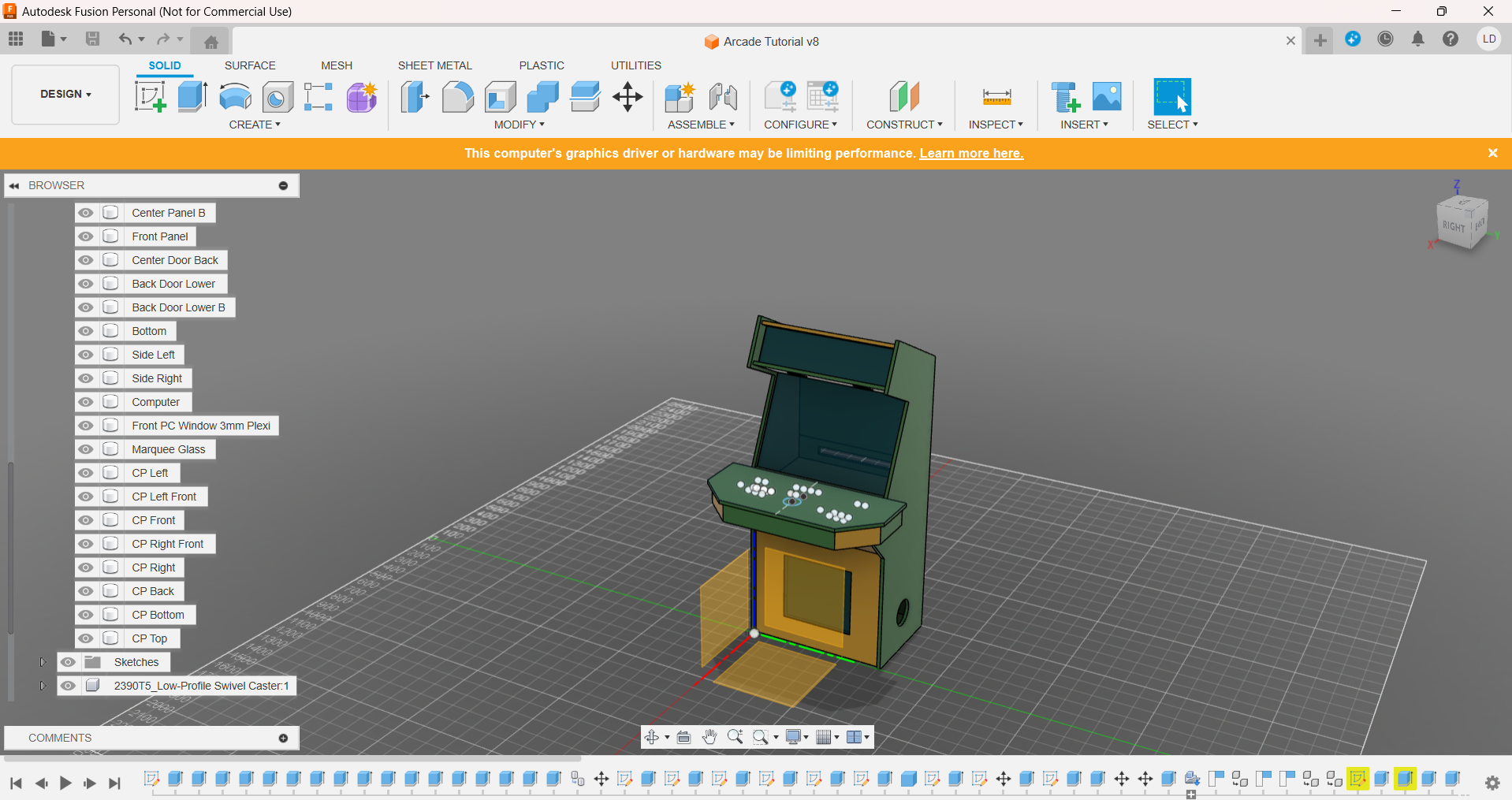Hide the Sketches folder
The height and width of the screenshot is (800, 1512).
[69, 662]
